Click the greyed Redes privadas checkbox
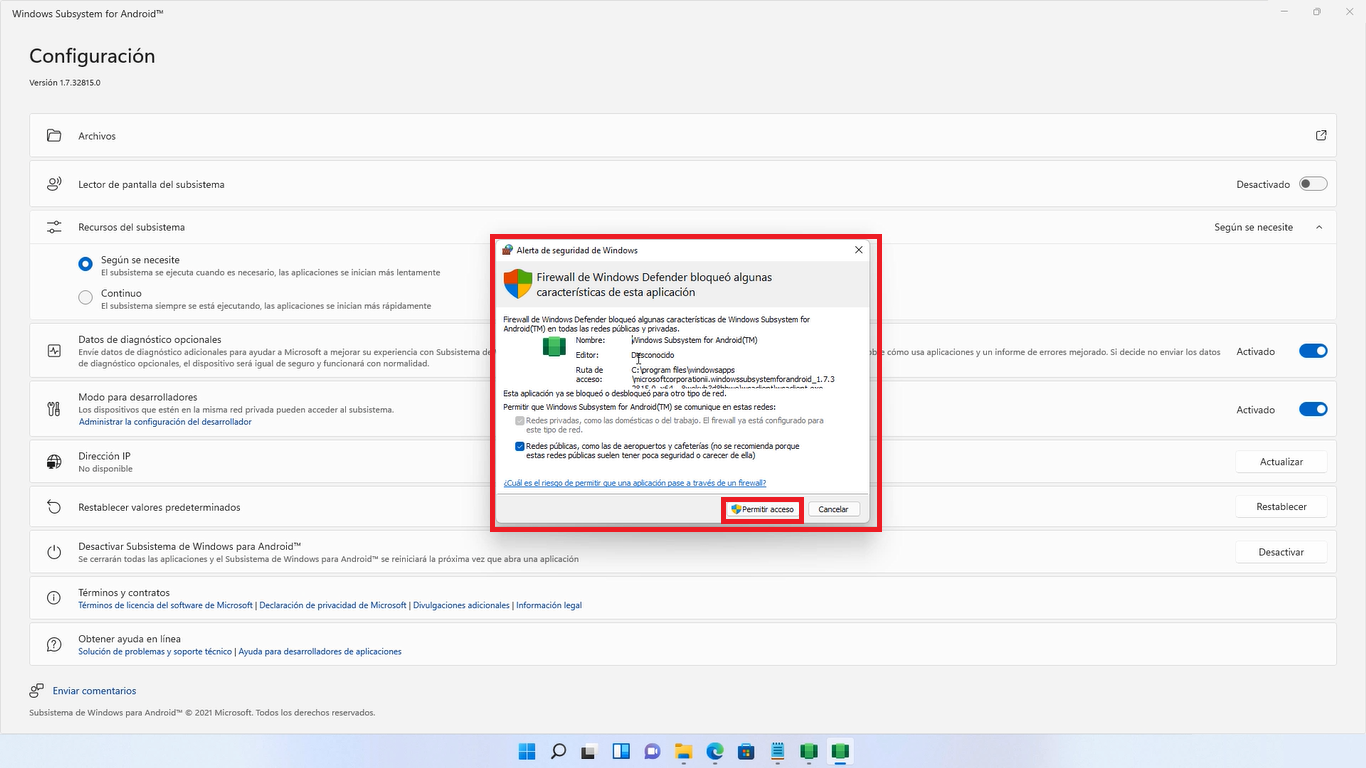 (520, 421)
